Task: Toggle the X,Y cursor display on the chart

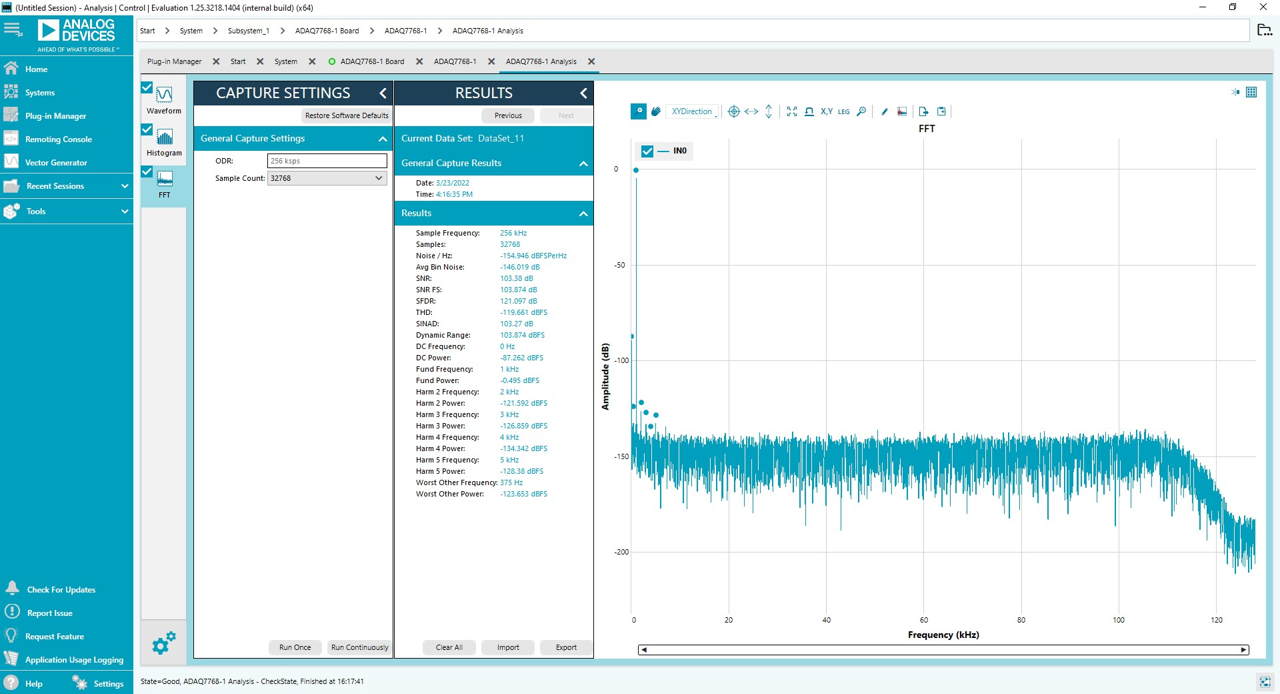Action: [826, 111]
